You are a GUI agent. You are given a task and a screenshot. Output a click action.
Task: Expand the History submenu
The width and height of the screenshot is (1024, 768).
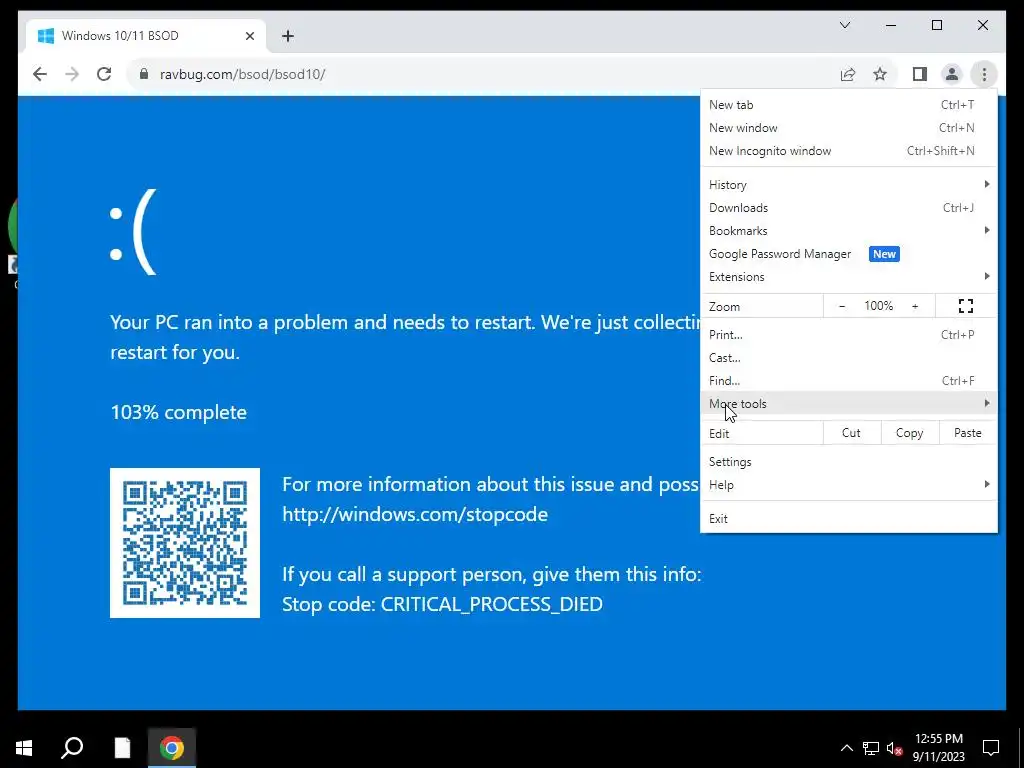pyautogui.click(x=848, y=185)
